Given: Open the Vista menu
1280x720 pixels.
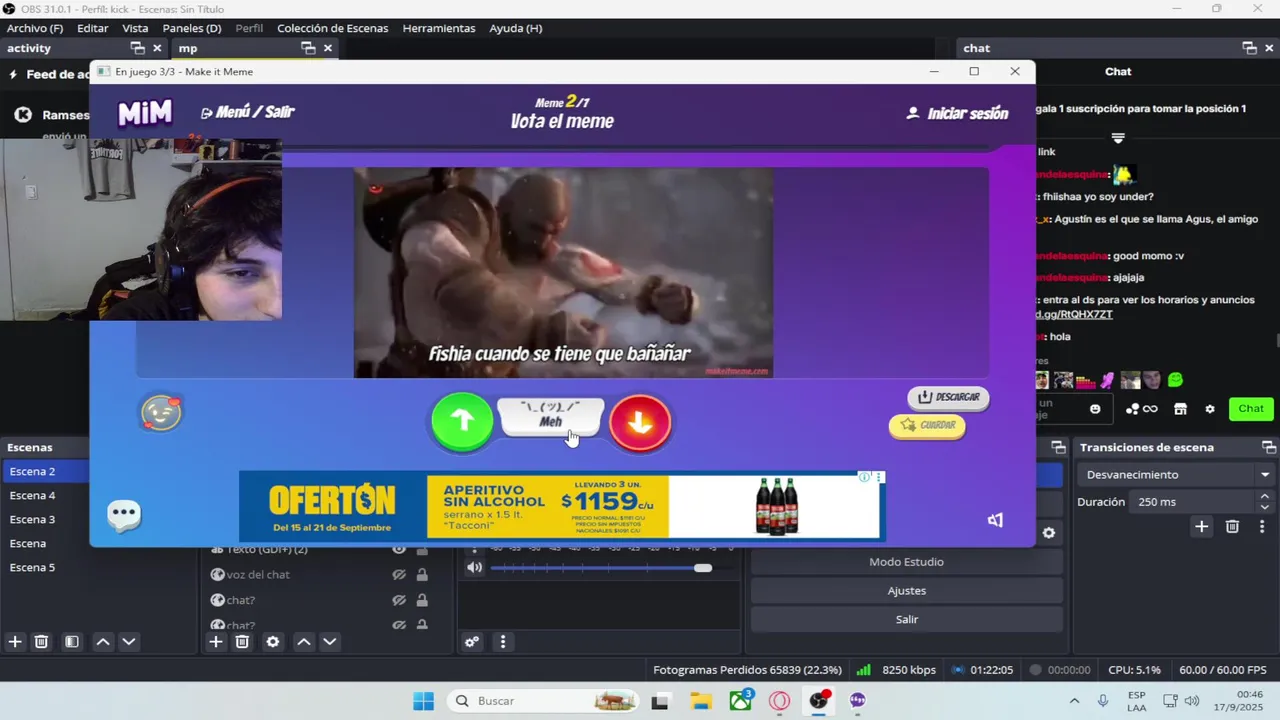Looking at the screenshot, I should tap(135, 28).
